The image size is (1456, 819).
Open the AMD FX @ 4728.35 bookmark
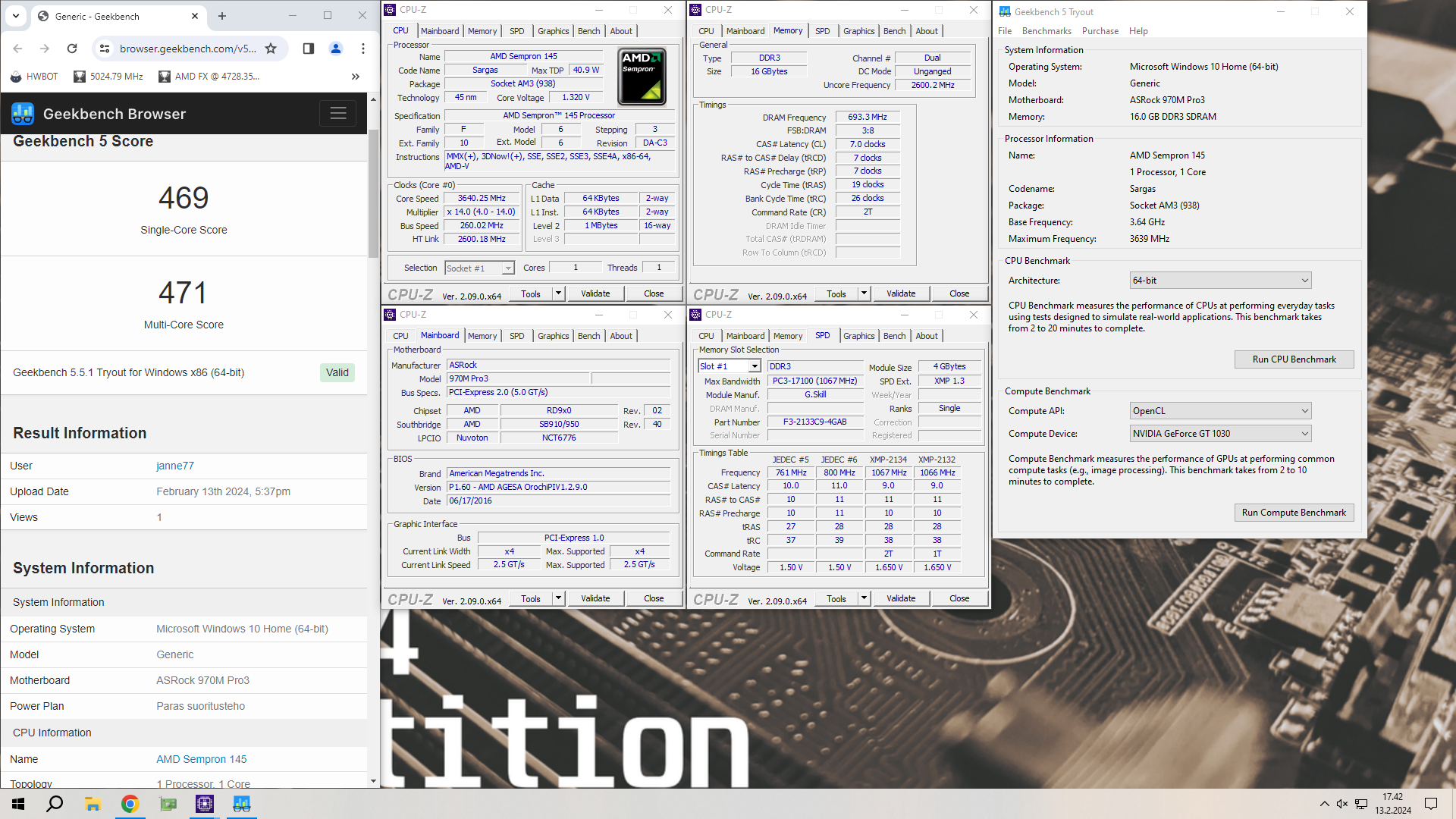pyautogui.click(x=209, y=77)
